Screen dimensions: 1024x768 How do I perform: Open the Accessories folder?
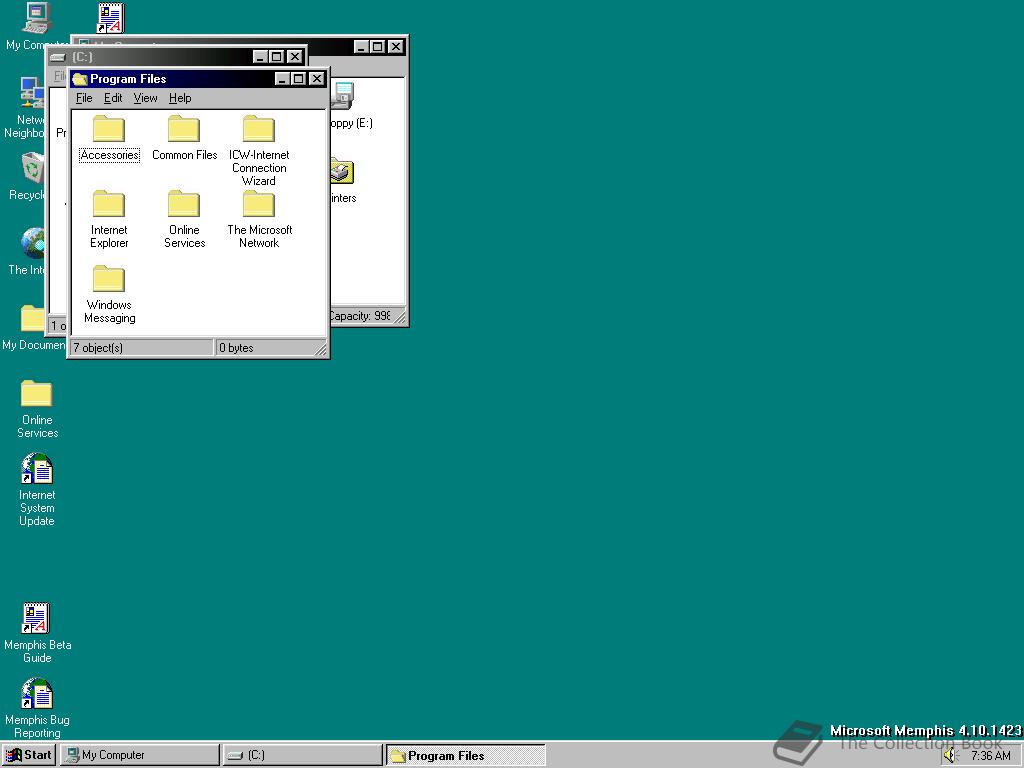coord(108,128)
